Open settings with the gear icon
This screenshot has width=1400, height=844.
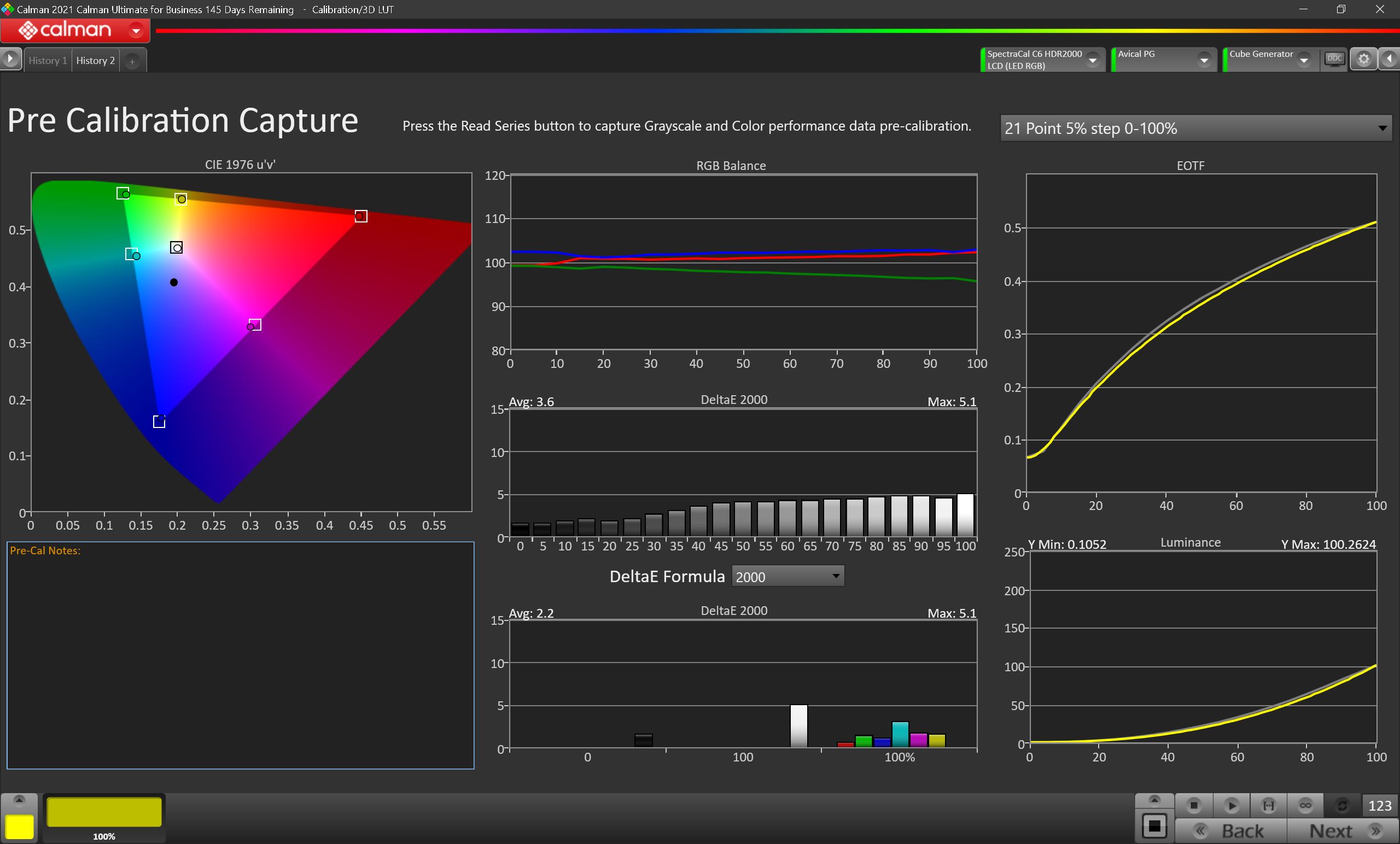click(x=1364, y=59)
